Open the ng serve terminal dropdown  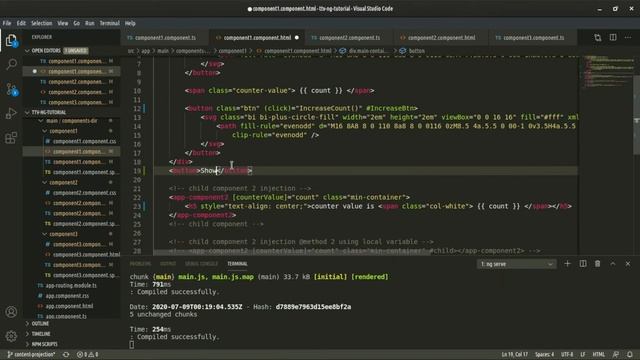pos(516,264)
